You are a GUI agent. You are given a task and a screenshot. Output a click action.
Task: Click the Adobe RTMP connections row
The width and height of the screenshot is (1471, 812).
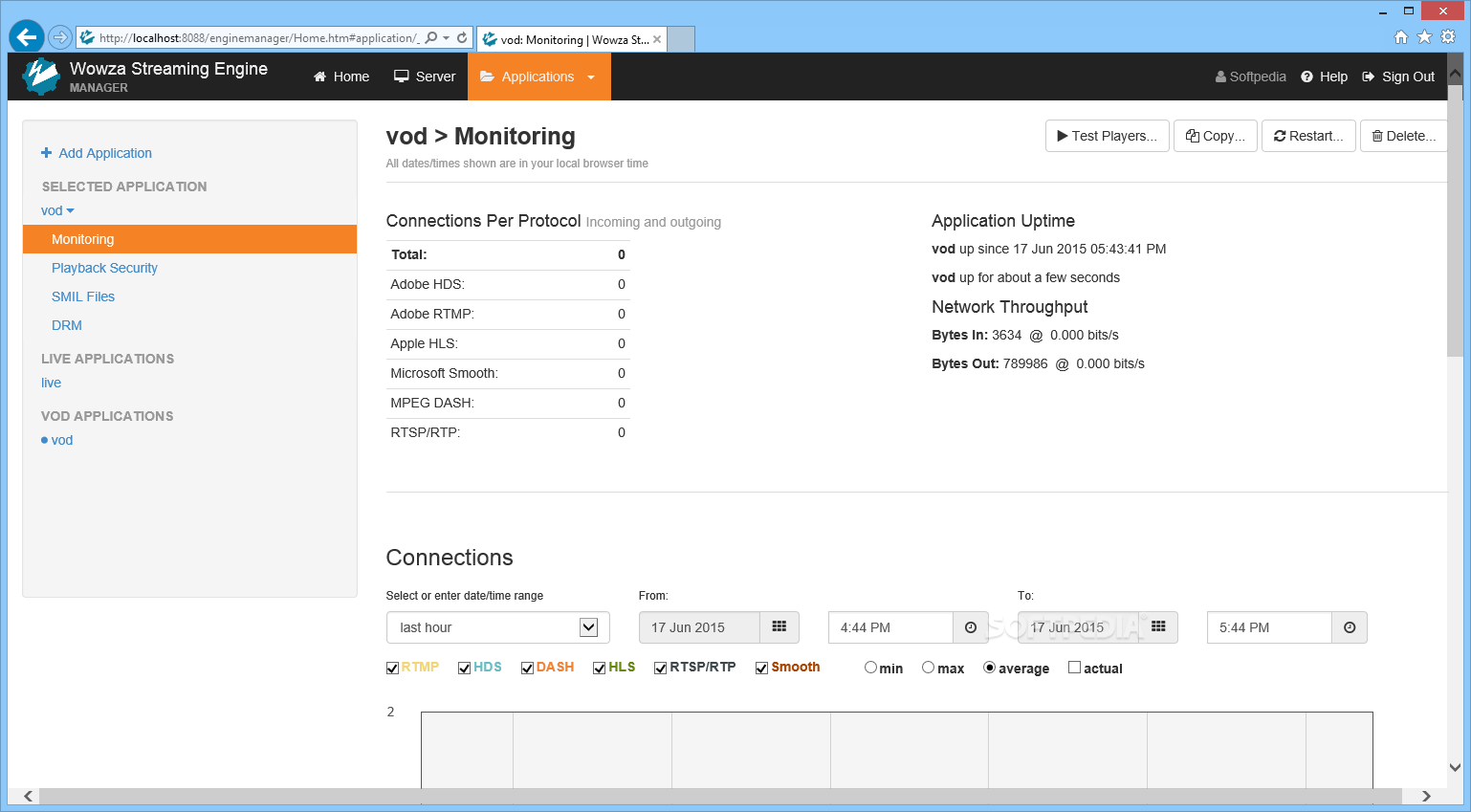pos(508,314)
